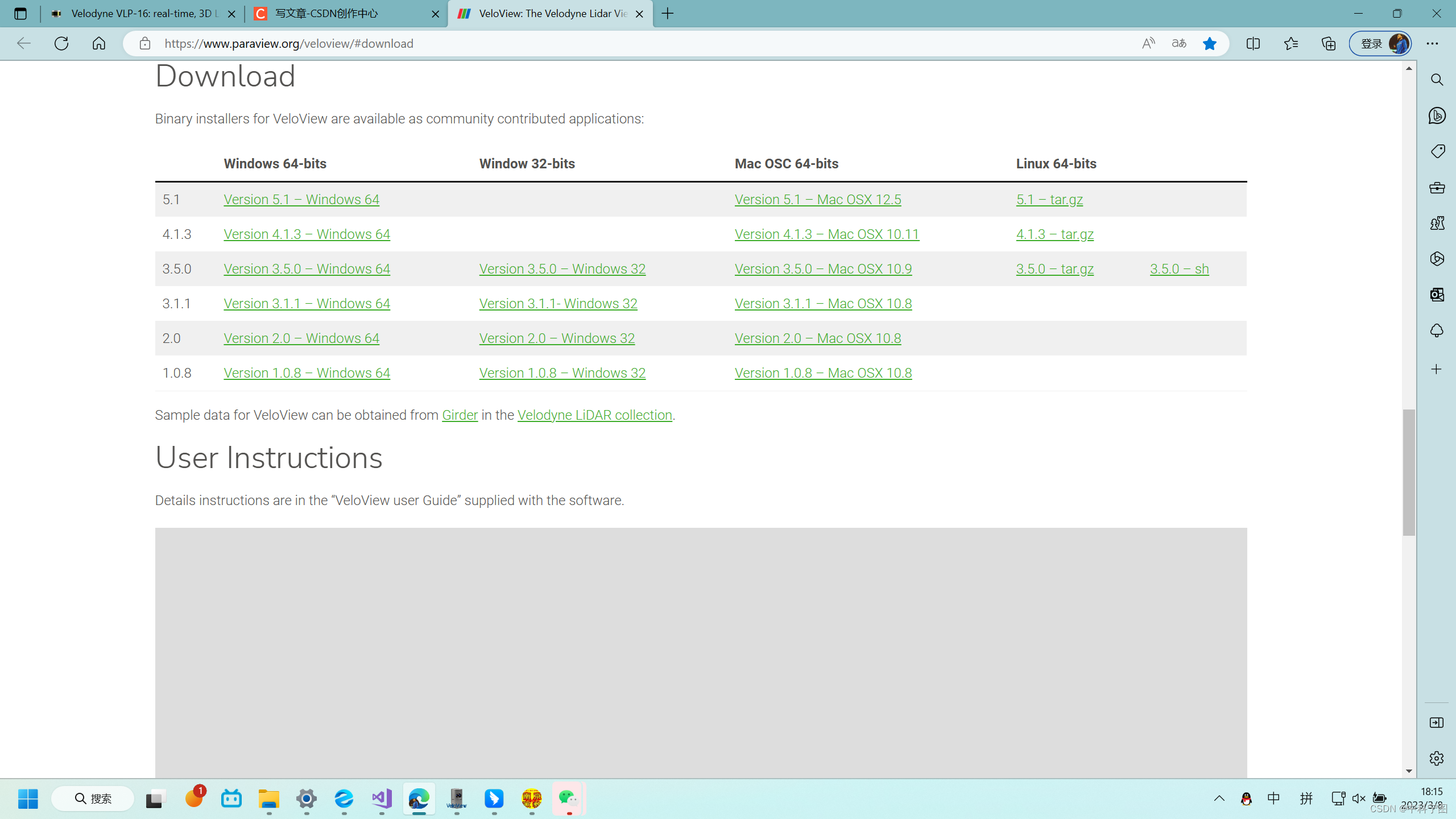Open File Explorer from the taskbar
This screenshot has width=1456, height=819.
268,799
